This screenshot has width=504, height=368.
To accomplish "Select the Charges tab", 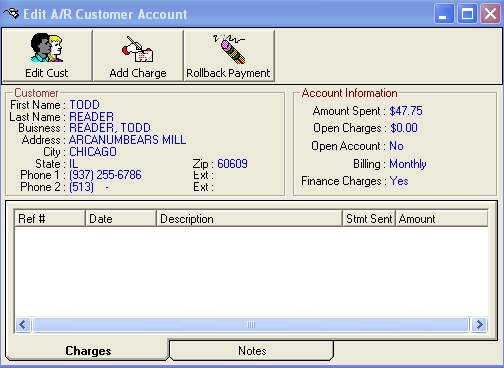I will point(88,350).
